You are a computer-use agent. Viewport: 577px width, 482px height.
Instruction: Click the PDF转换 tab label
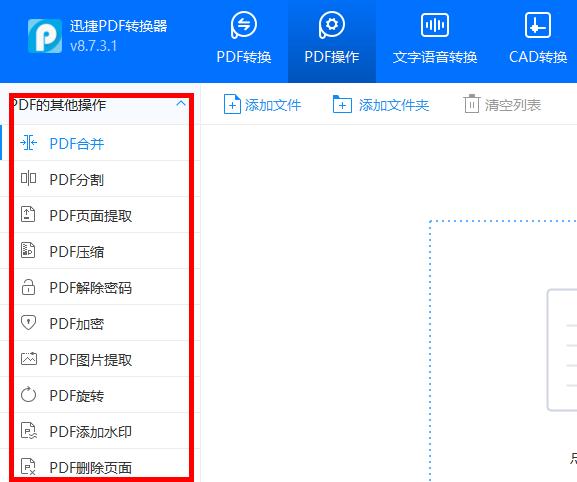tap(244, 57)
